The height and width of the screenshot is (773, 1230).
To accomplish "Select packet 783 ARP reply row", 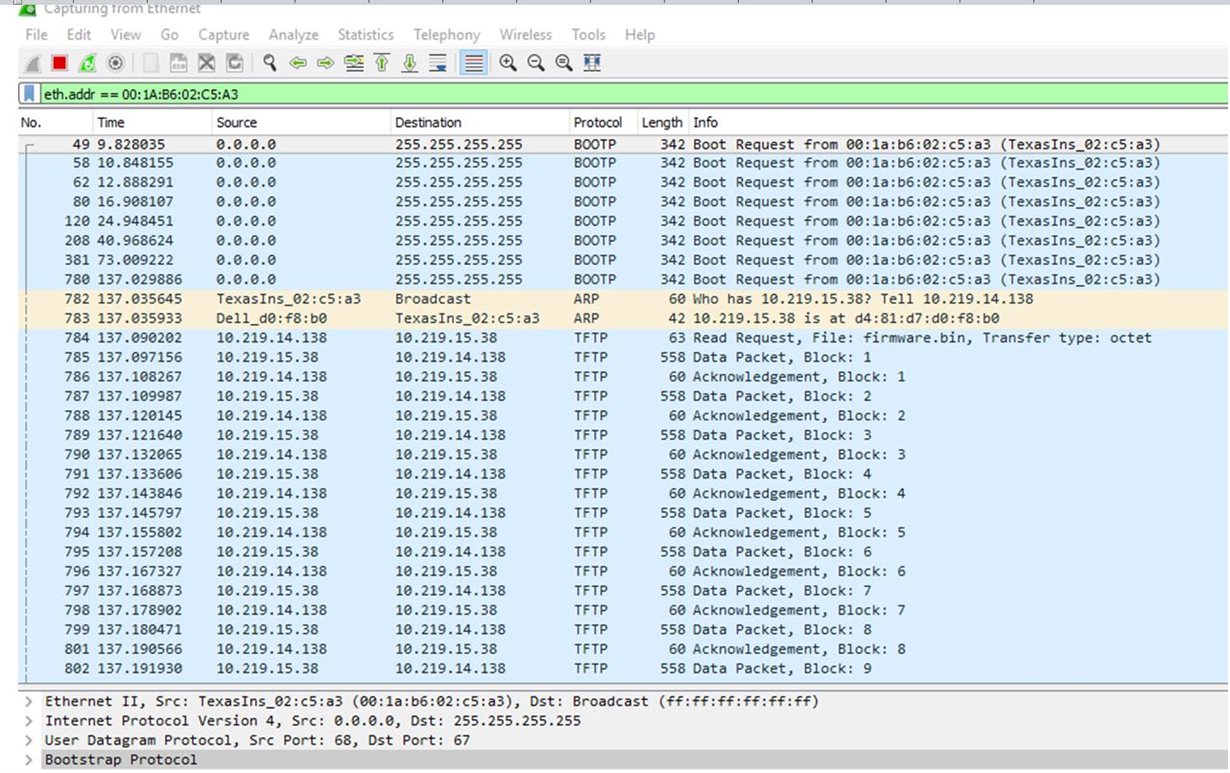I will [x=623, y=319].
